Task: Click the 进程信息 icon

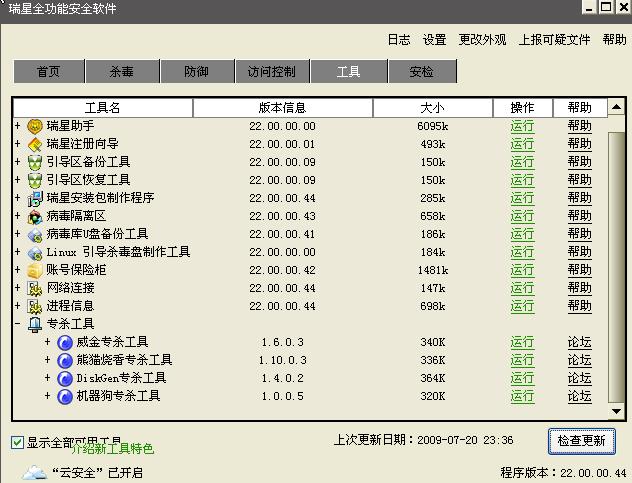Action: click(x=35, y=306)
